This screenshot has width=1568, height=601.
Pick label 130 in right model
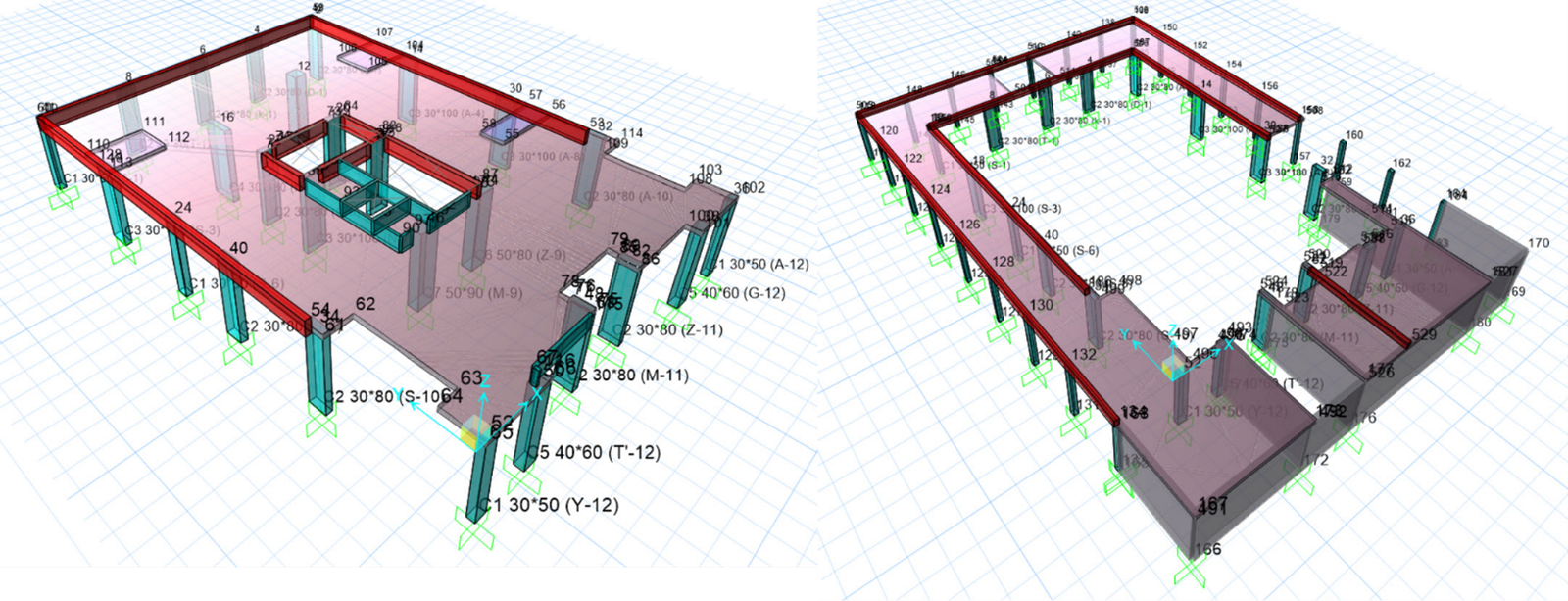(1042, 305)
